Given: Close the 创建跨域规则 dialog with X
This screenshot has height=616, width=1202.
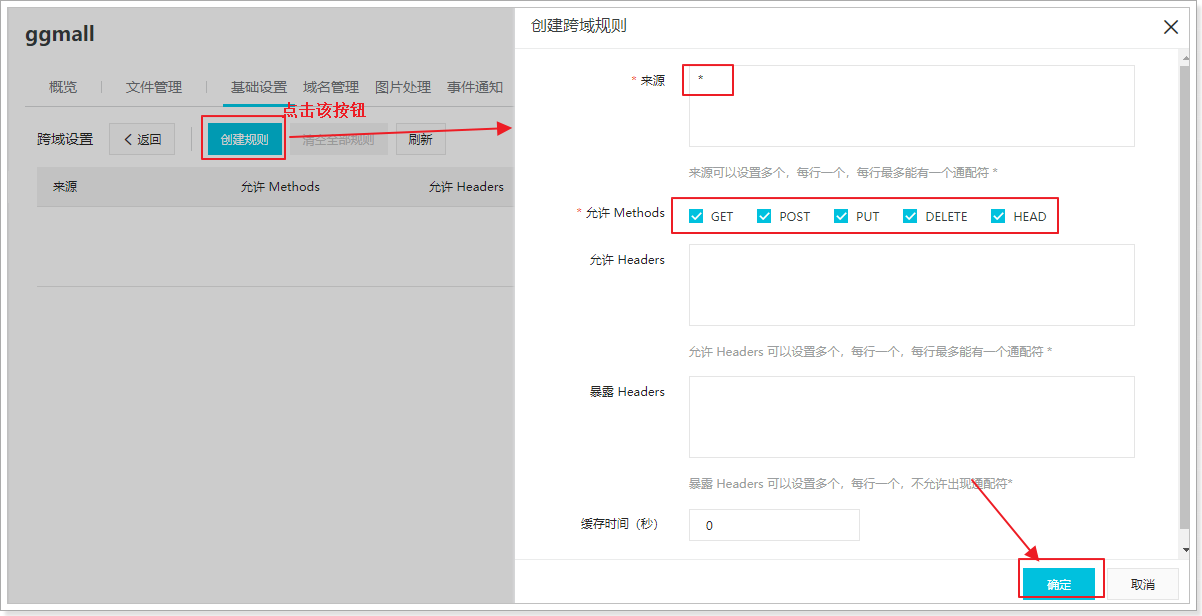Looking at the screenshot, I should [x=1171, y=27].
